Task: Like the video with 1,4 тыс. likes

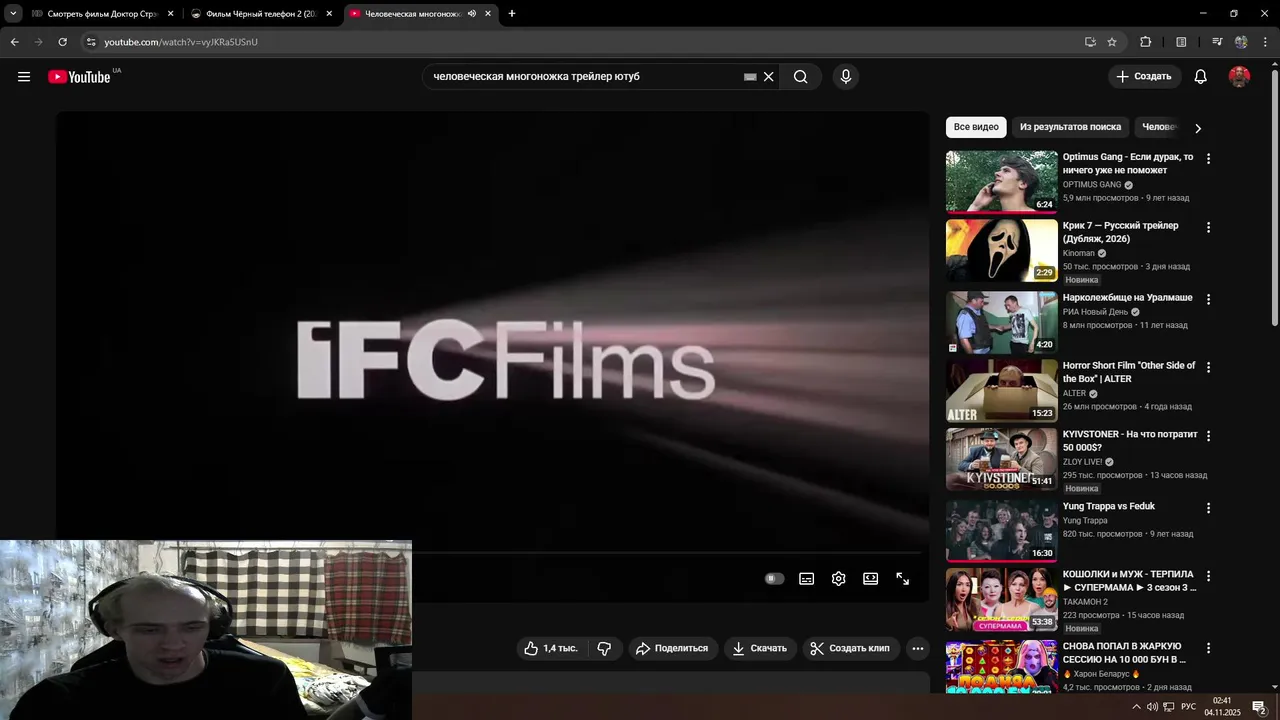Action: pos(551,648)
